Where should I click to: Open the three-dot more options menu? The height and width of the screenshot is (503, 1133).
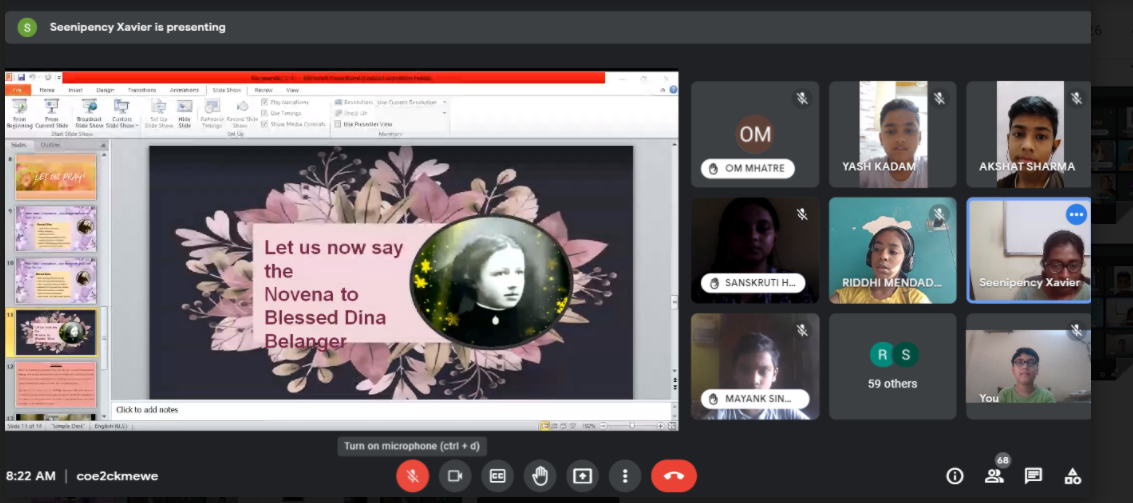(625, 476)
